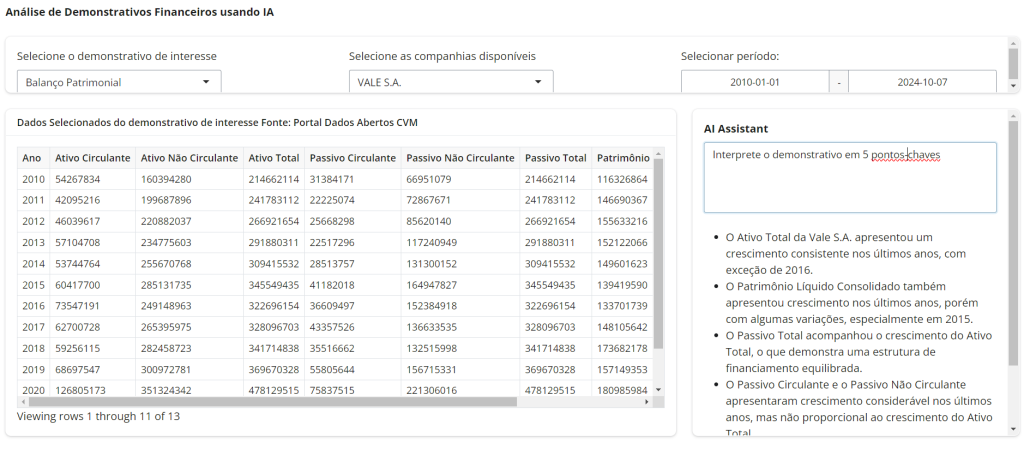Click the filter panel scrollbar thumb
Viewport: 1024px width, 449px height.
pyautogui.click(x=1013, y=63)
